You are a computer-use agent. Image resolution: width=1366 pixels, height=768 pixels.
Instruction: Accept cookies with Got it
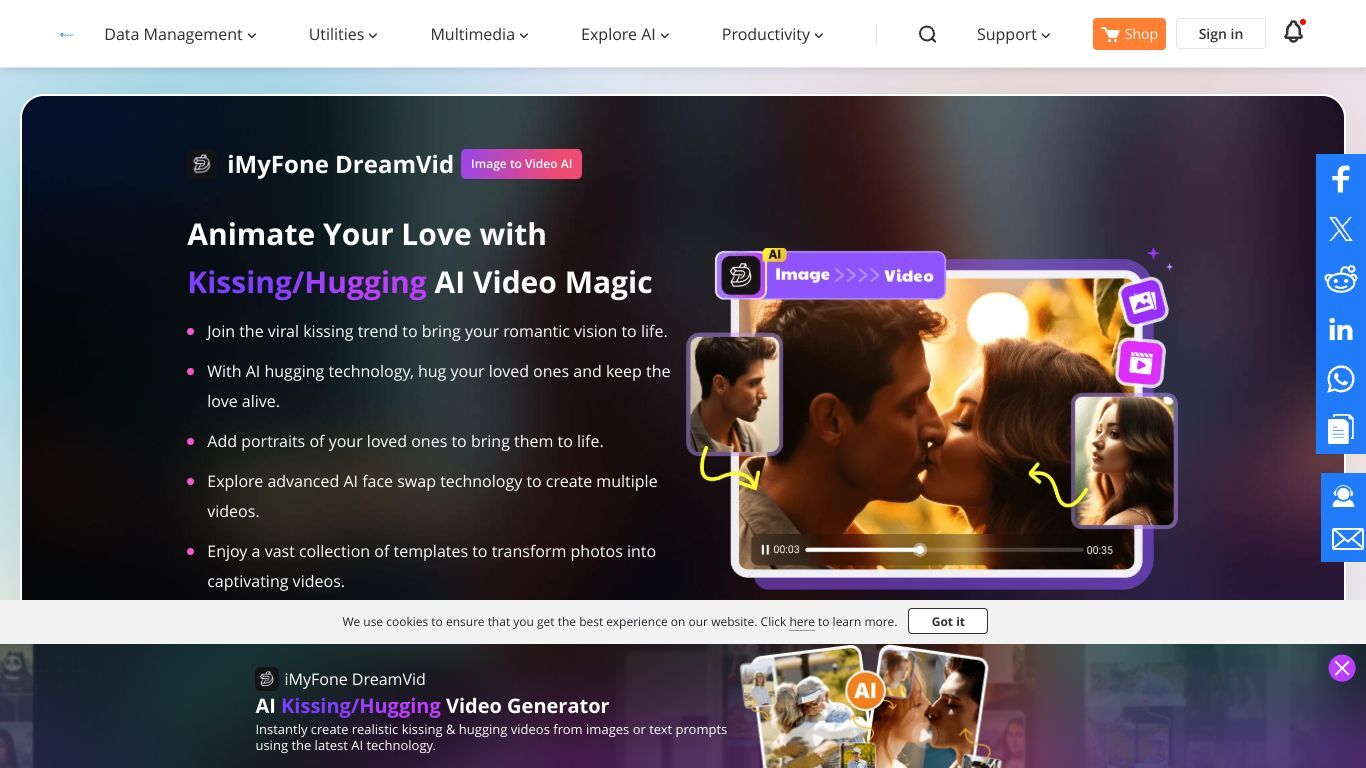point(948,621)
